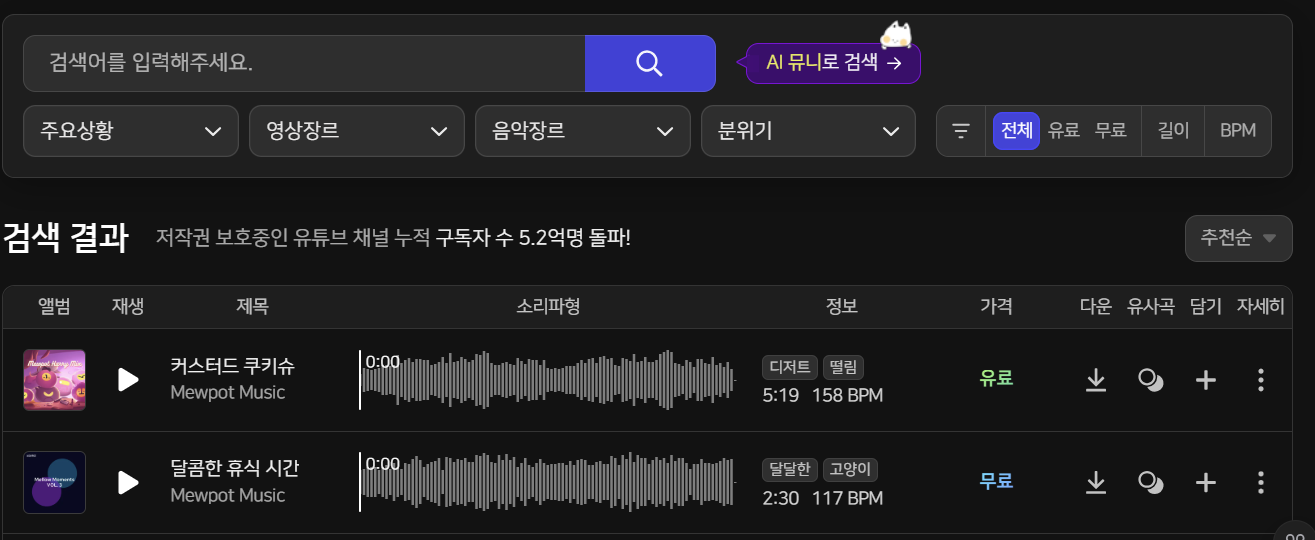Click the 2:30 duration text

781,498
